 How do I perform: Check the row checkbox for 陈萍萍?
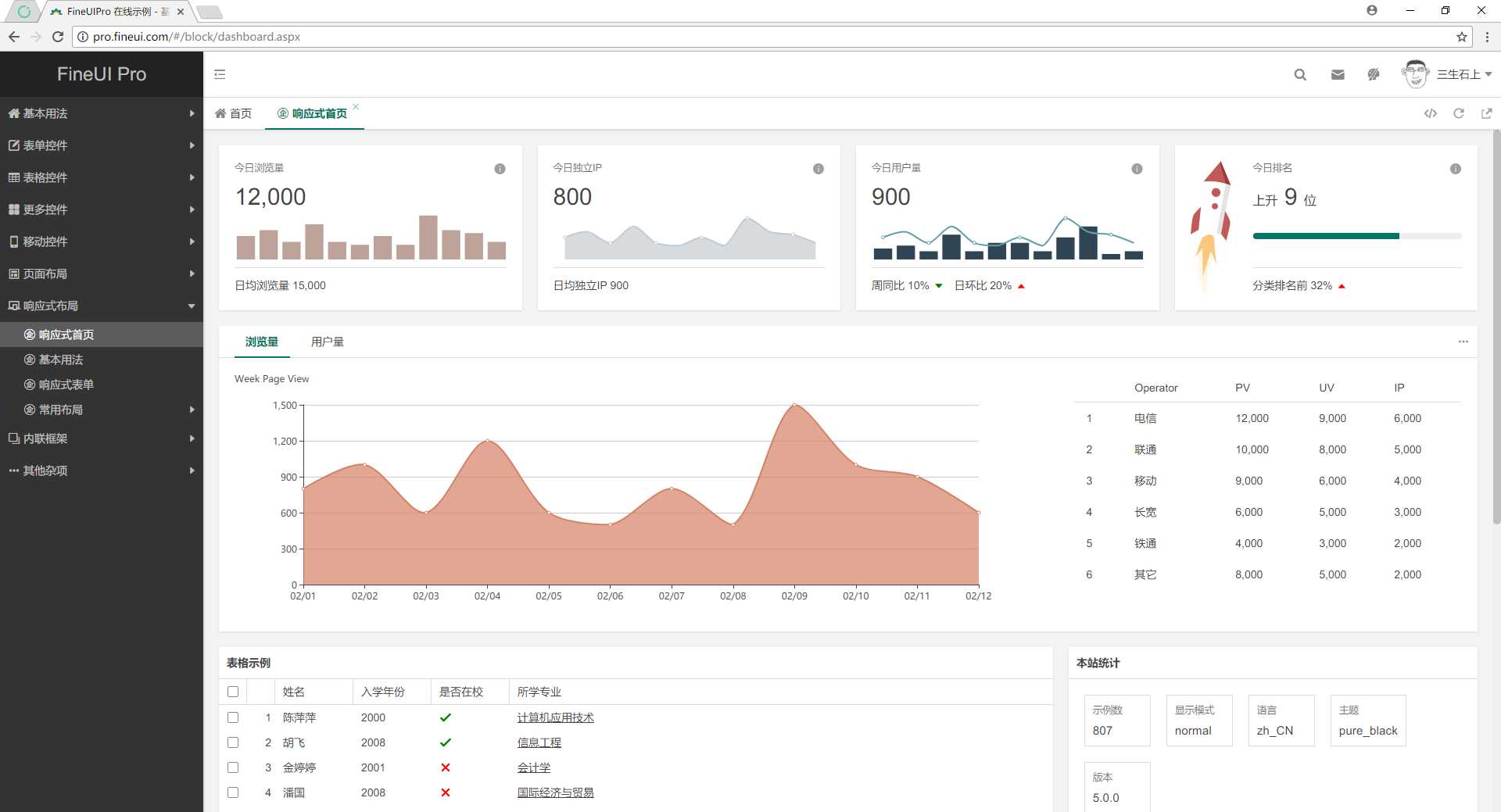(233, 717)
